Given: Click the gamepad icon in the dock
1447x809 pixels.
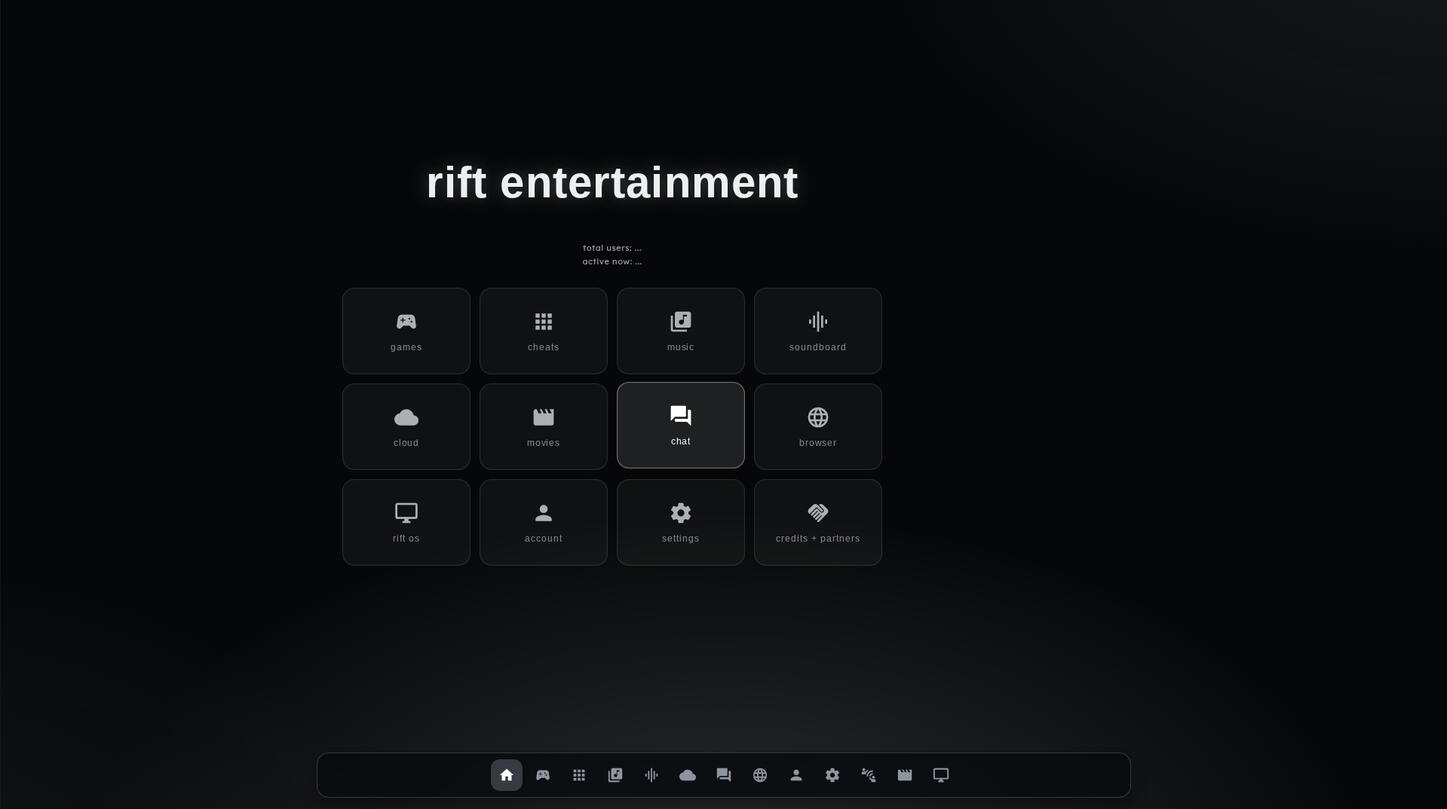Looking at the screenshot, I should tap(543, 775).
